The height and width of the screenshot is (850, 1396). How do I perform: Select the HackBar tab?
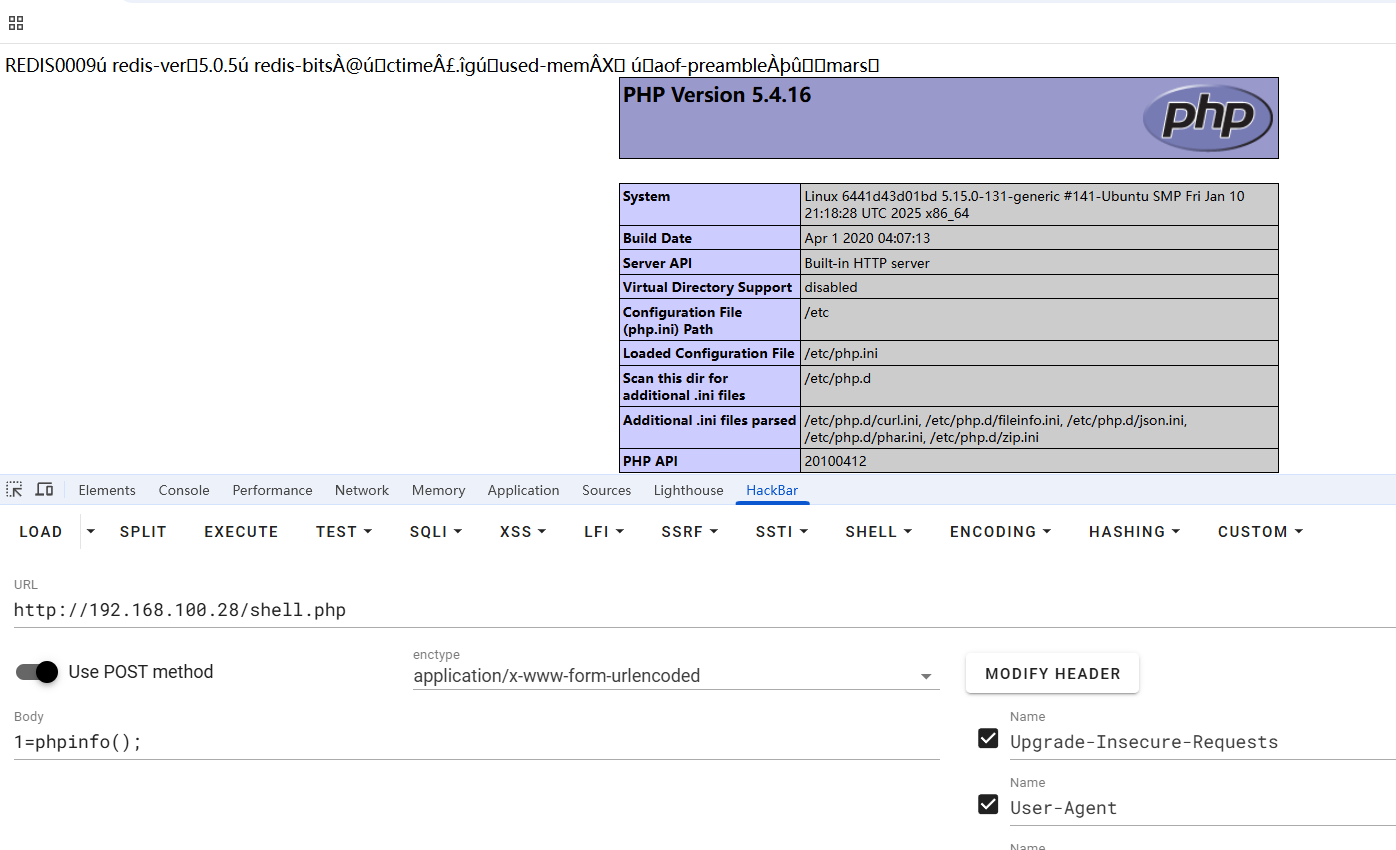pyautogui.click(x=772, y=490)
